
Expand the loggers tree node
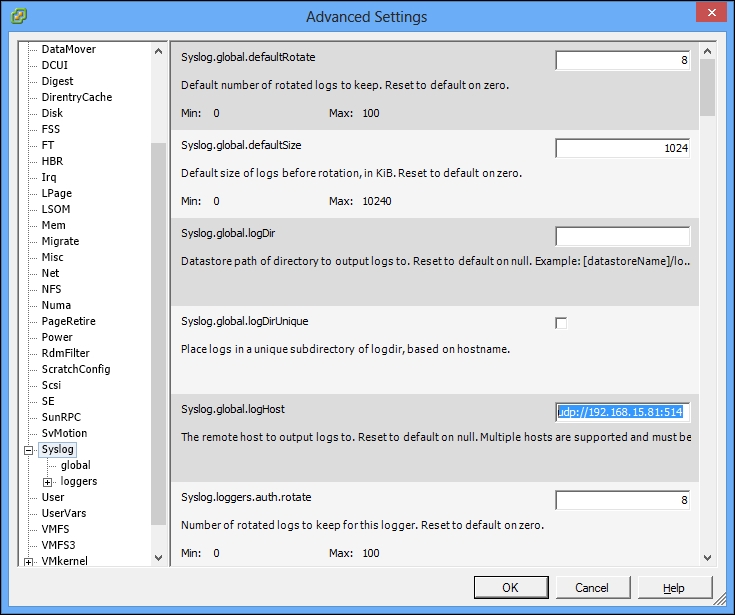tap(47, 482)
